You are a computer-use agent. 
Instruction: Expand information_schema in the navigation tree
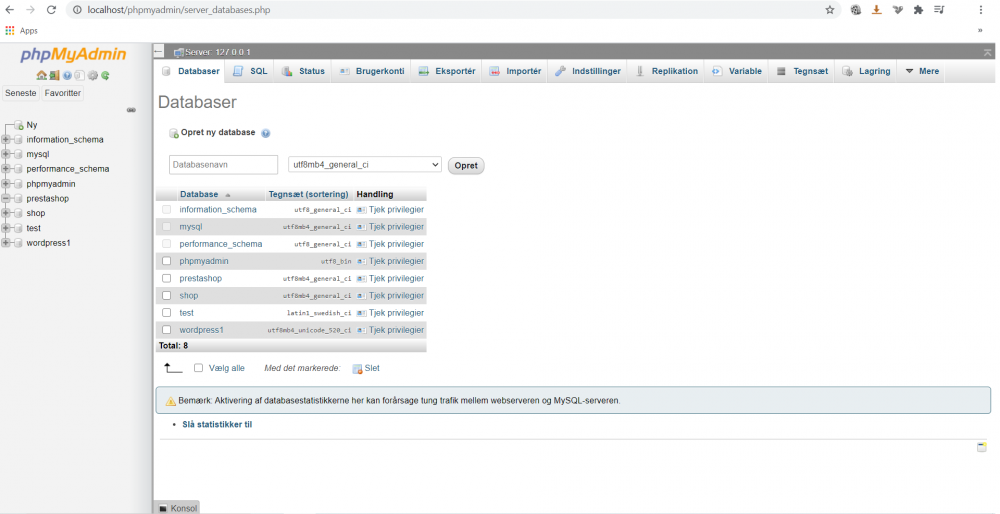[6, 140]
